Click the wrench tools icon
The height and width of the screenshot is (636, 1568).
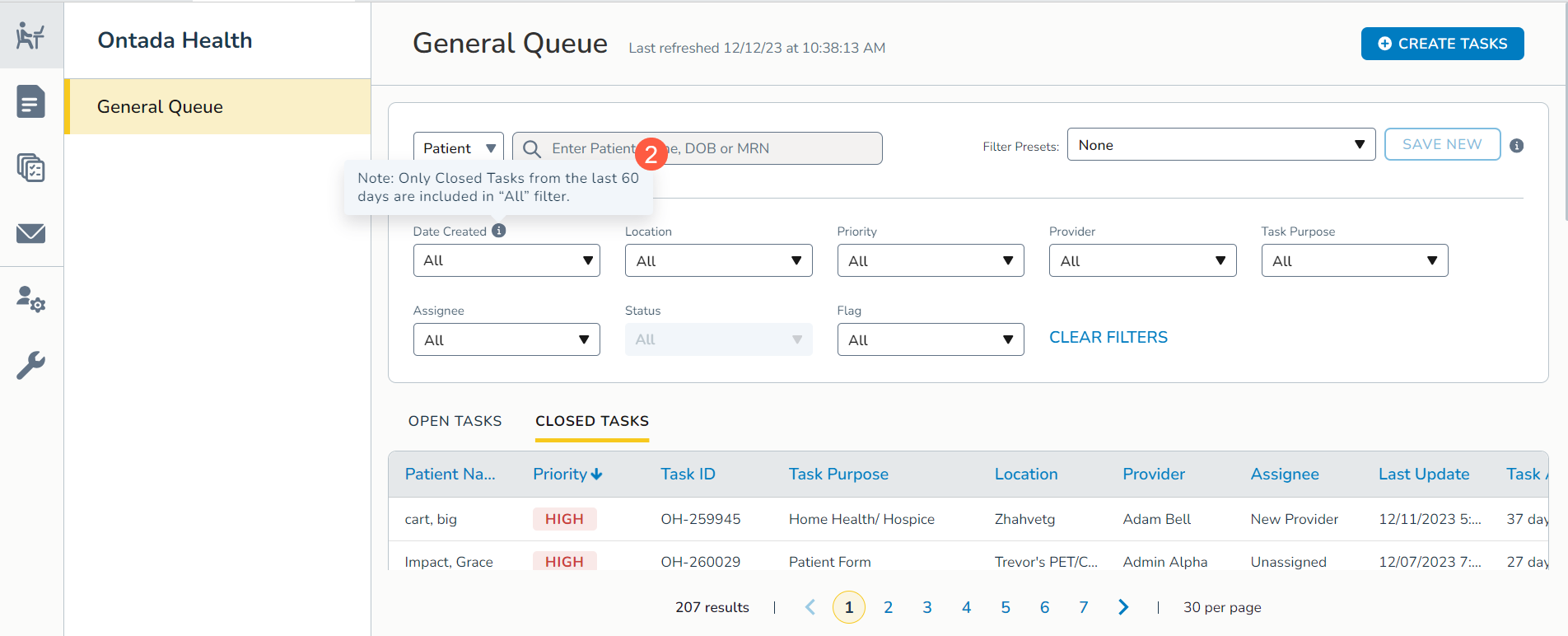[30, 365]
